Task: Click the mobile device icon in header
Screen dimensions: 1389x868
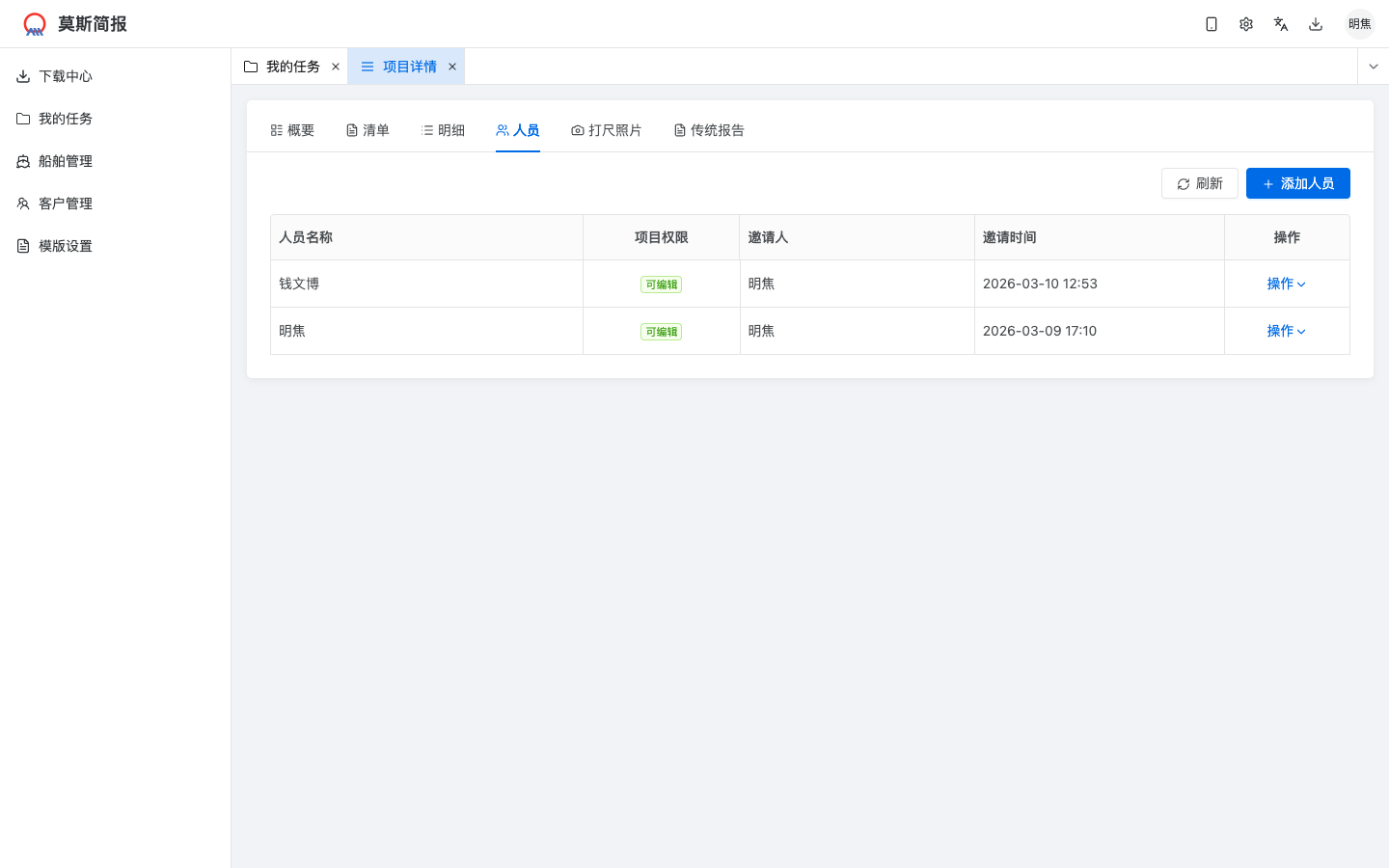Action: point(1212,24)
